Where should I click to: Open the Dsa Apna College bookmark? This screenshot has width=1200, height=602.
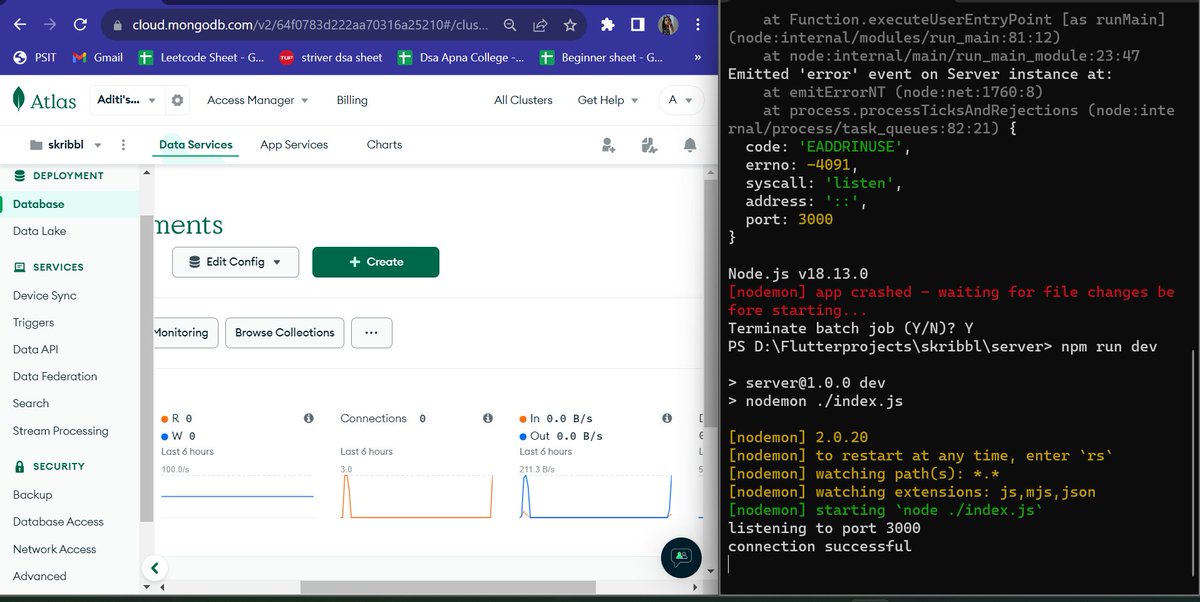[x=460, y=58]
